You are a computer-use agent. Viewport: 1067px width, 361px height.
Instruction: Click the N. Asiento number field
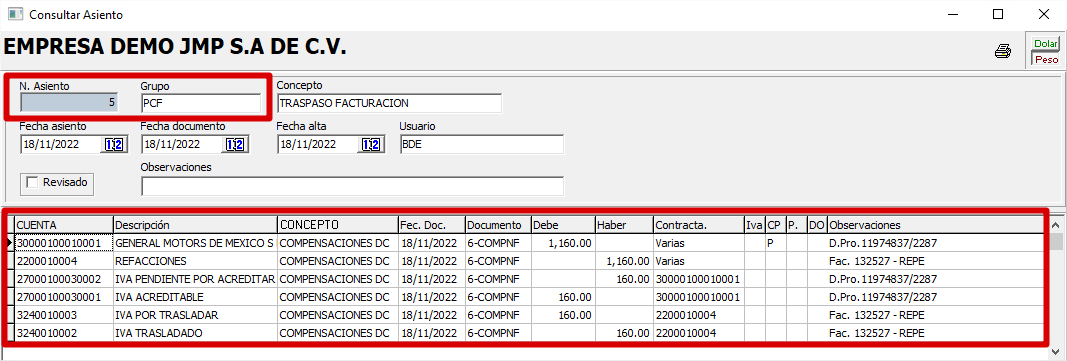69,103
